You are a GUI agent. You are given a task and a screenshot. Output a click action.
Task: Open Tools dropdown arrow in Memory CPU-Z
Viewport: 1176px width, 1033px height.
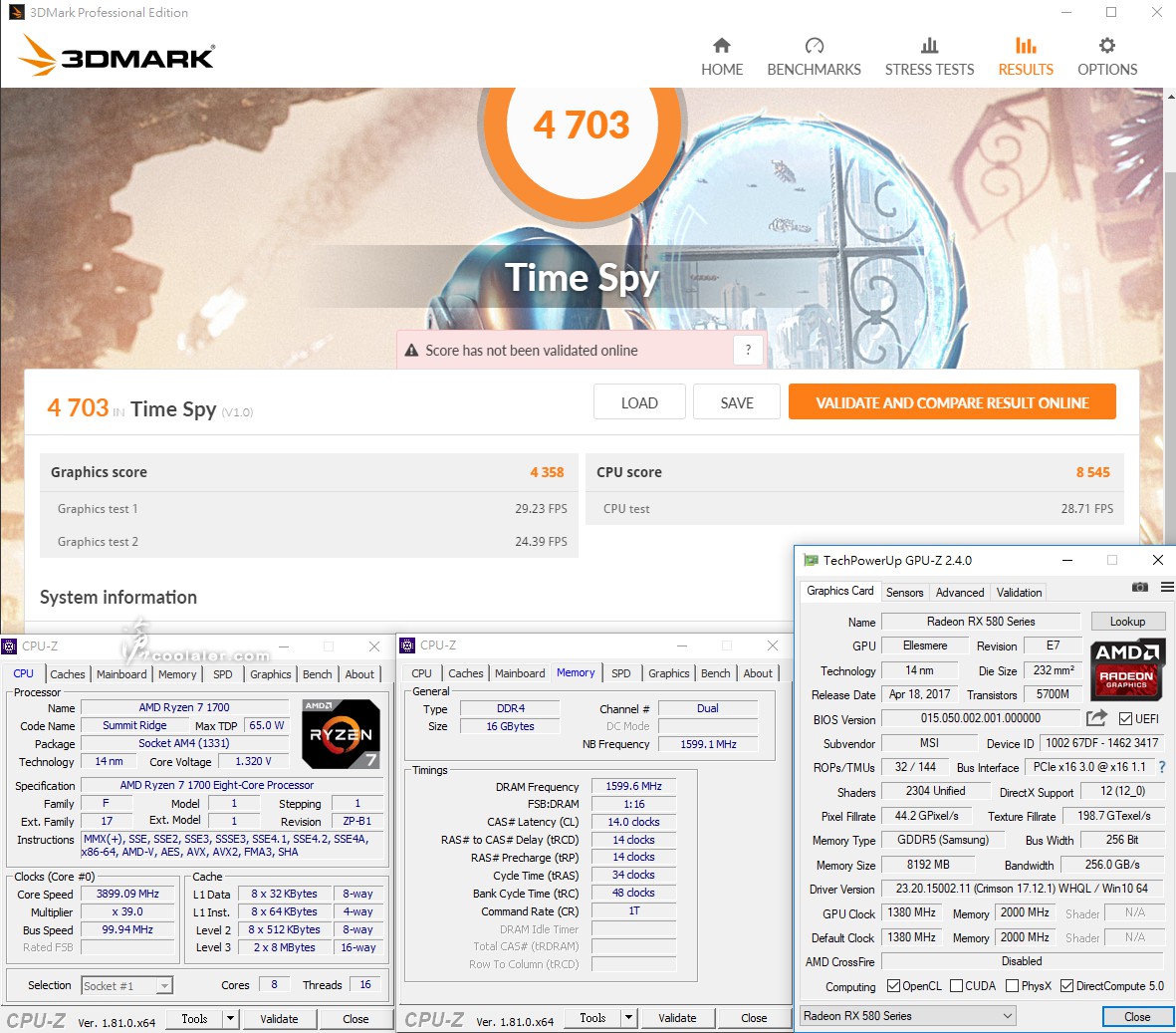[629, 1018]
